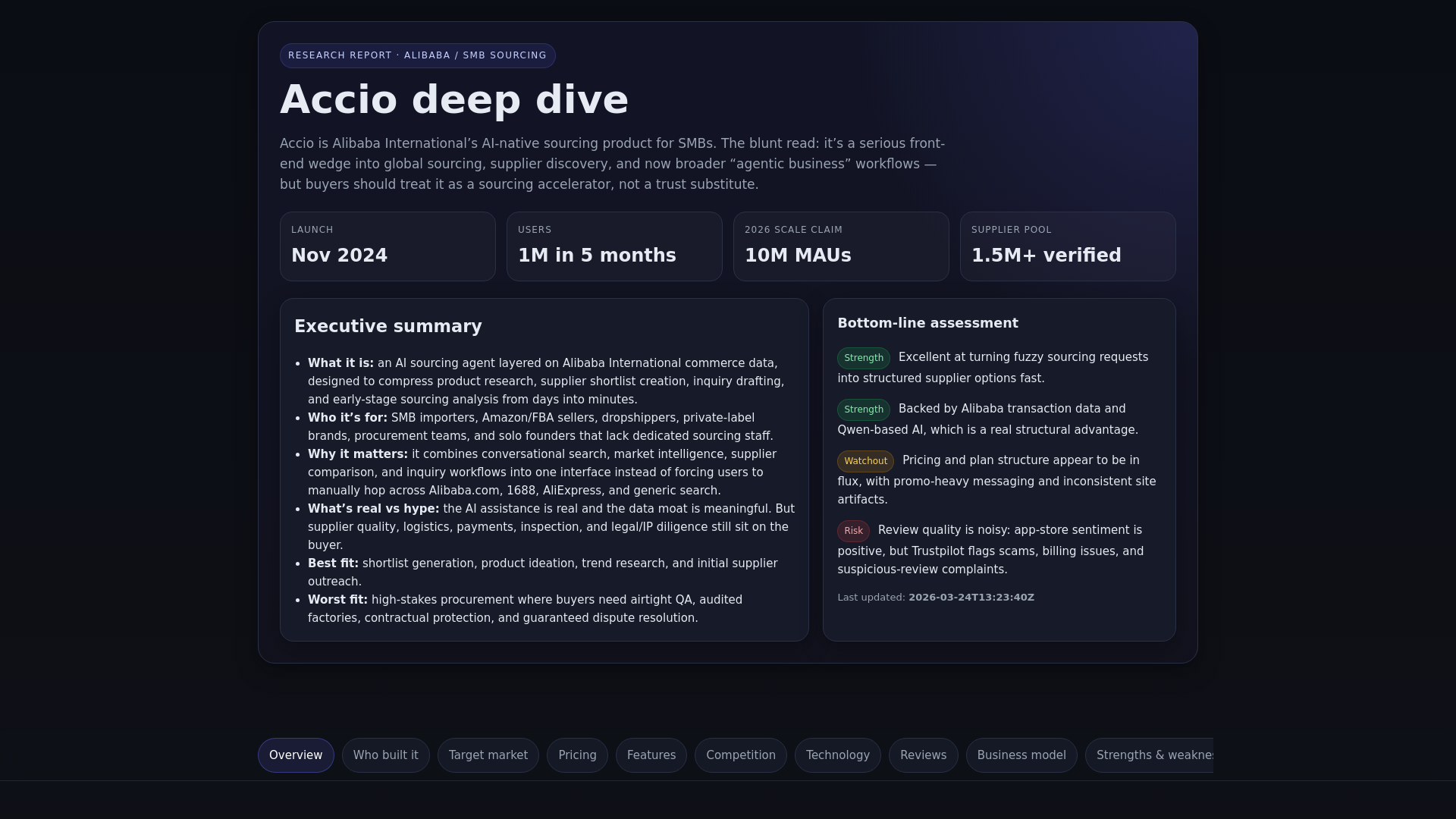This screenshot has height=819, width=1456.
Task: Click the 1.5M+ verified stat value
Action: point(1046,256)
